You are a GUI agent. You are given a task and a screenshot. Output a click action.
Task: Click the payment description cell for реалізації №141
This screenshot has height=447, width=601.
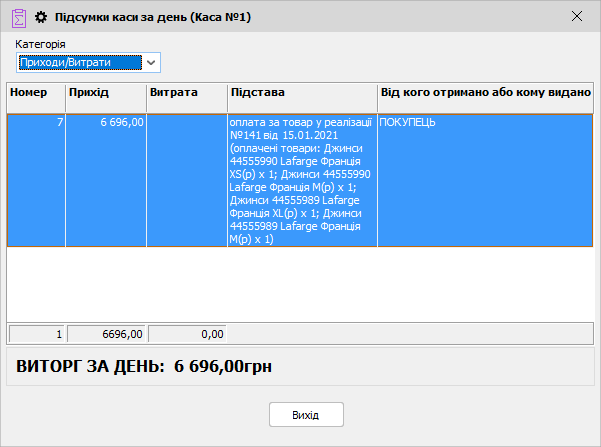(x=302, y=180)
